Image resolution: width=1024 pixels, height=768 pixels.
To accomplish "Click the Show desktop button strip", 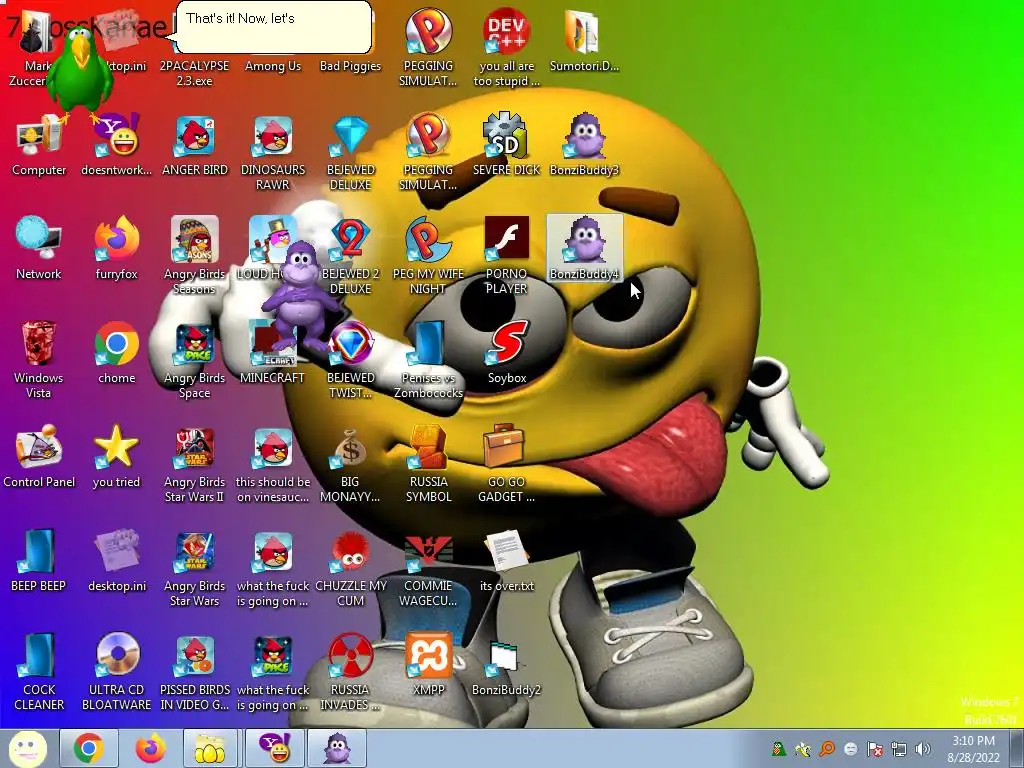I will click(x=1016, y=748).
